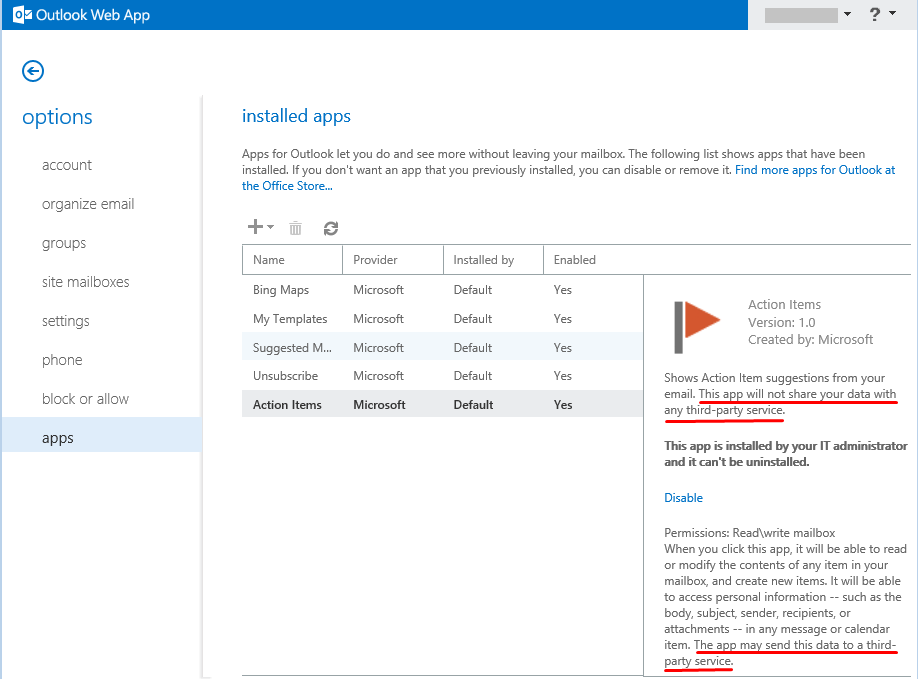This screenshot has height=679, width=918.
Task: Click the Disable link for Action Items
Action: (x=683, y=498)
